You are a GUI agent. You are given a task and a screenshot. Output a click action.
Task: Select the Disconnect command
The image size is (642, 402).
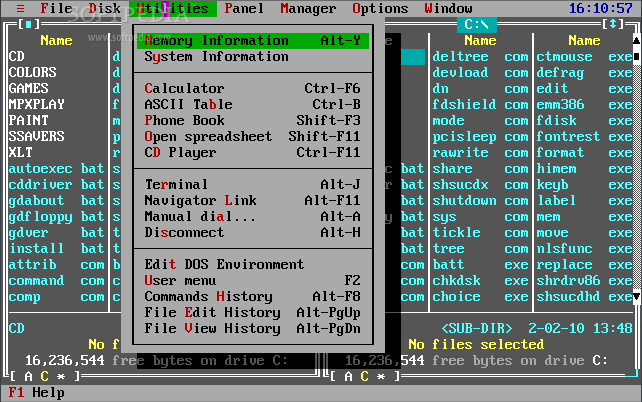pyautogui.click(x=253, y=233)
